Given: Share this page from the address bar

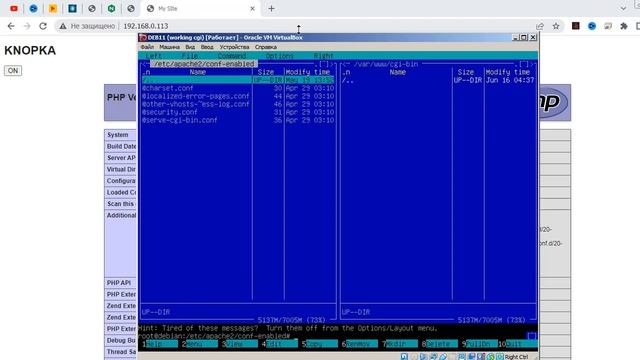Looking at the screenshot, I should click(540, 26).
